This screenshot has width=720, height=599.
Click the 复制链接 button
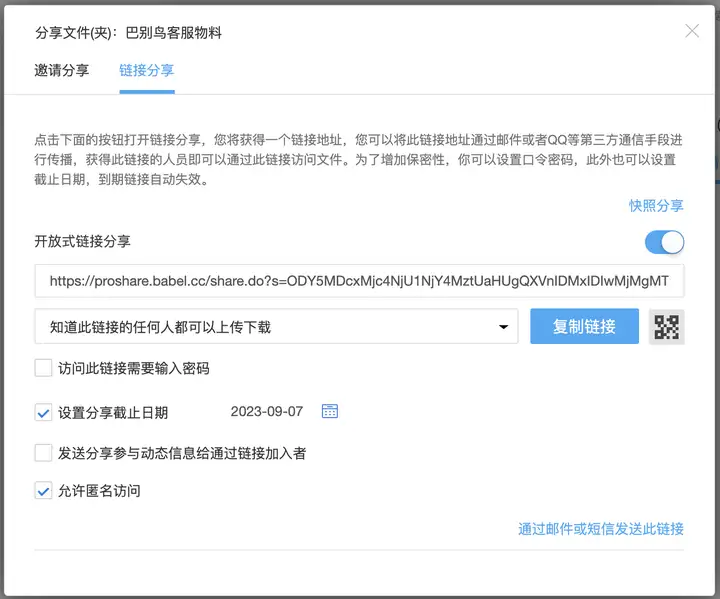click(x=584, y=327)
